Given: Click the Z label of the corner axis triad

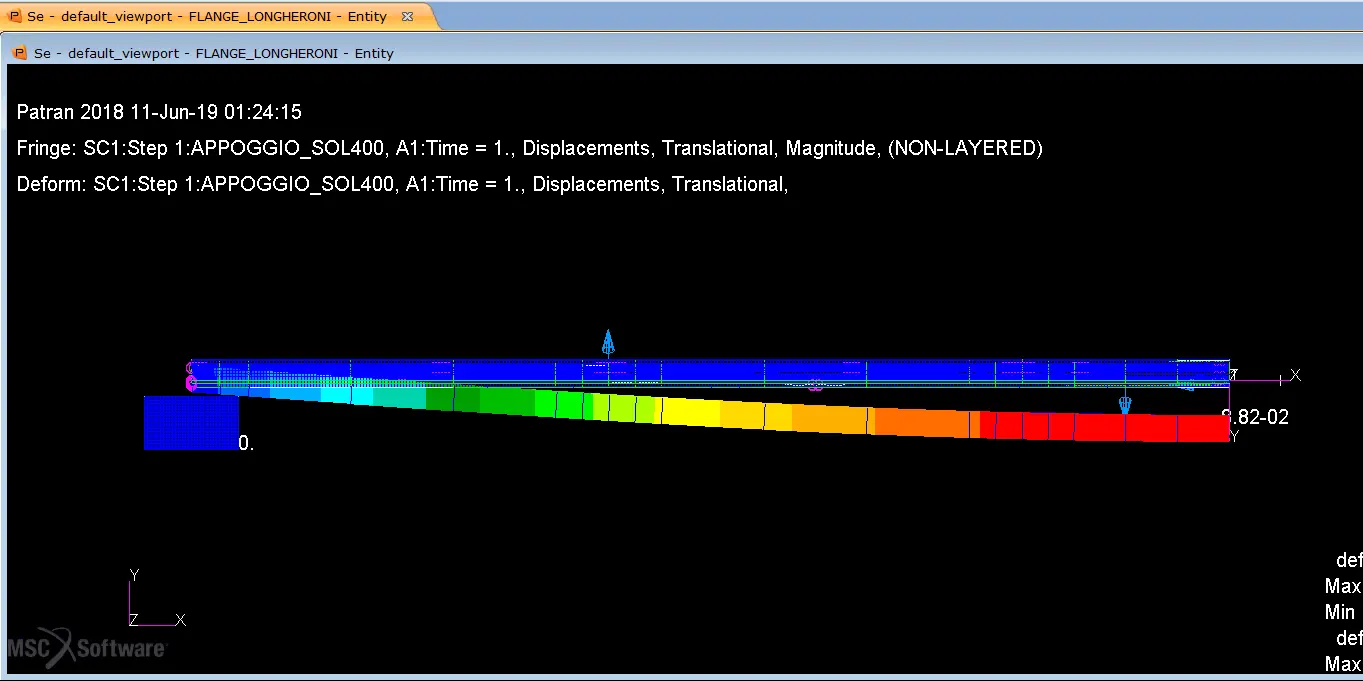Looking at the screenshot, I should pos(133,620).
